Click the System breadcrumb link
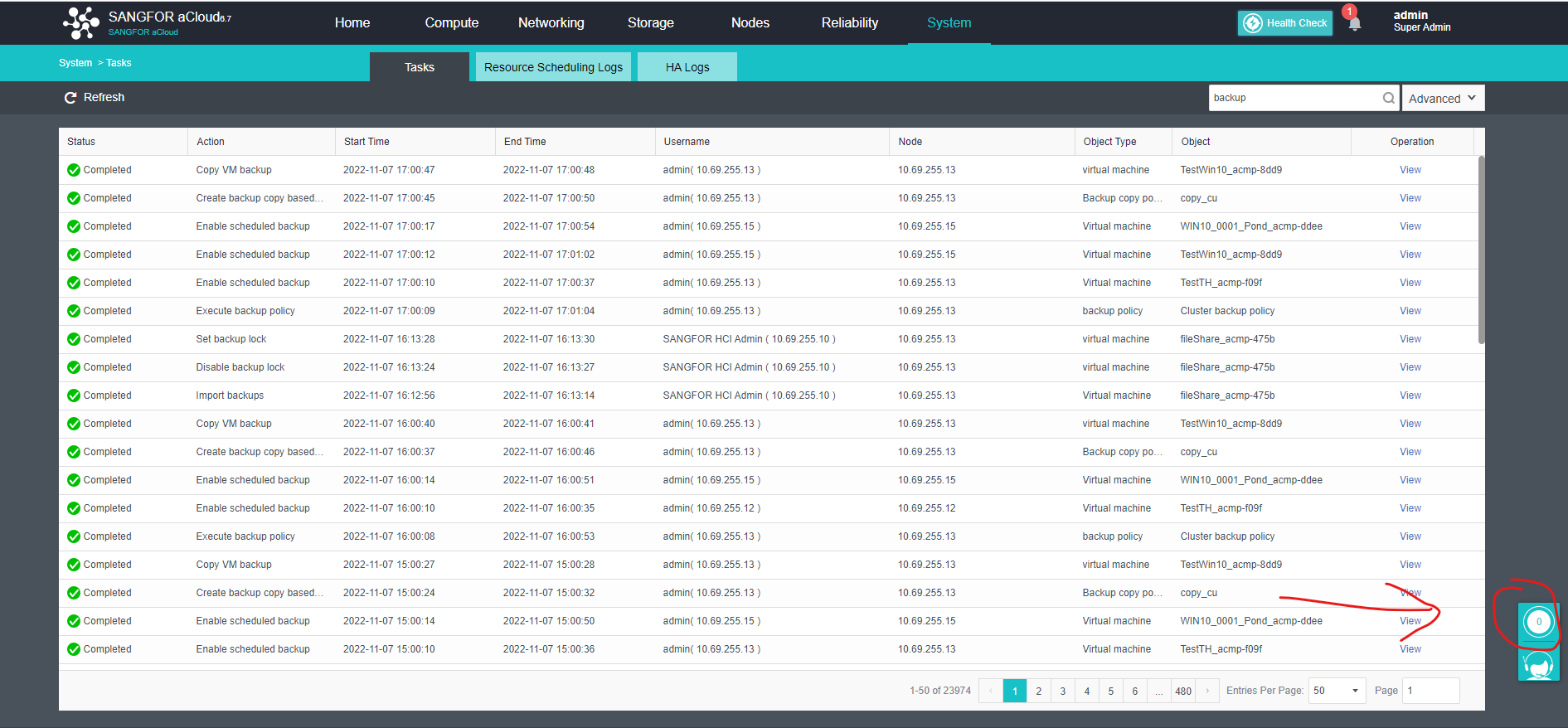The width and height of the screenshot is (1568, 728). coord(75,63)
